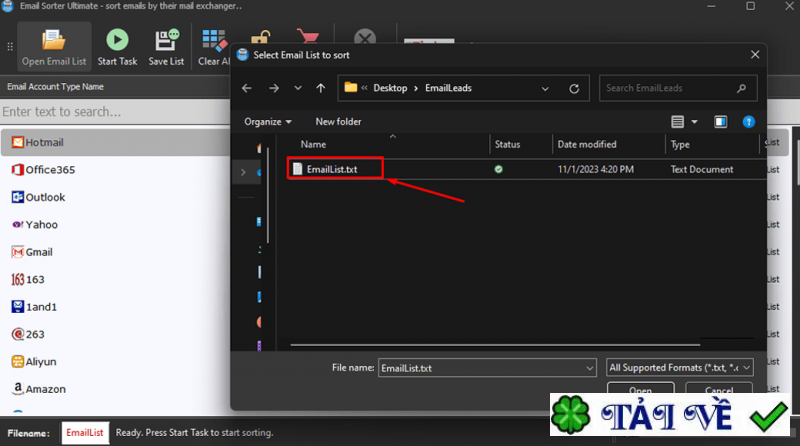Sort files by Type column
The image size is (800, 446).
click(x=680, y=144)
